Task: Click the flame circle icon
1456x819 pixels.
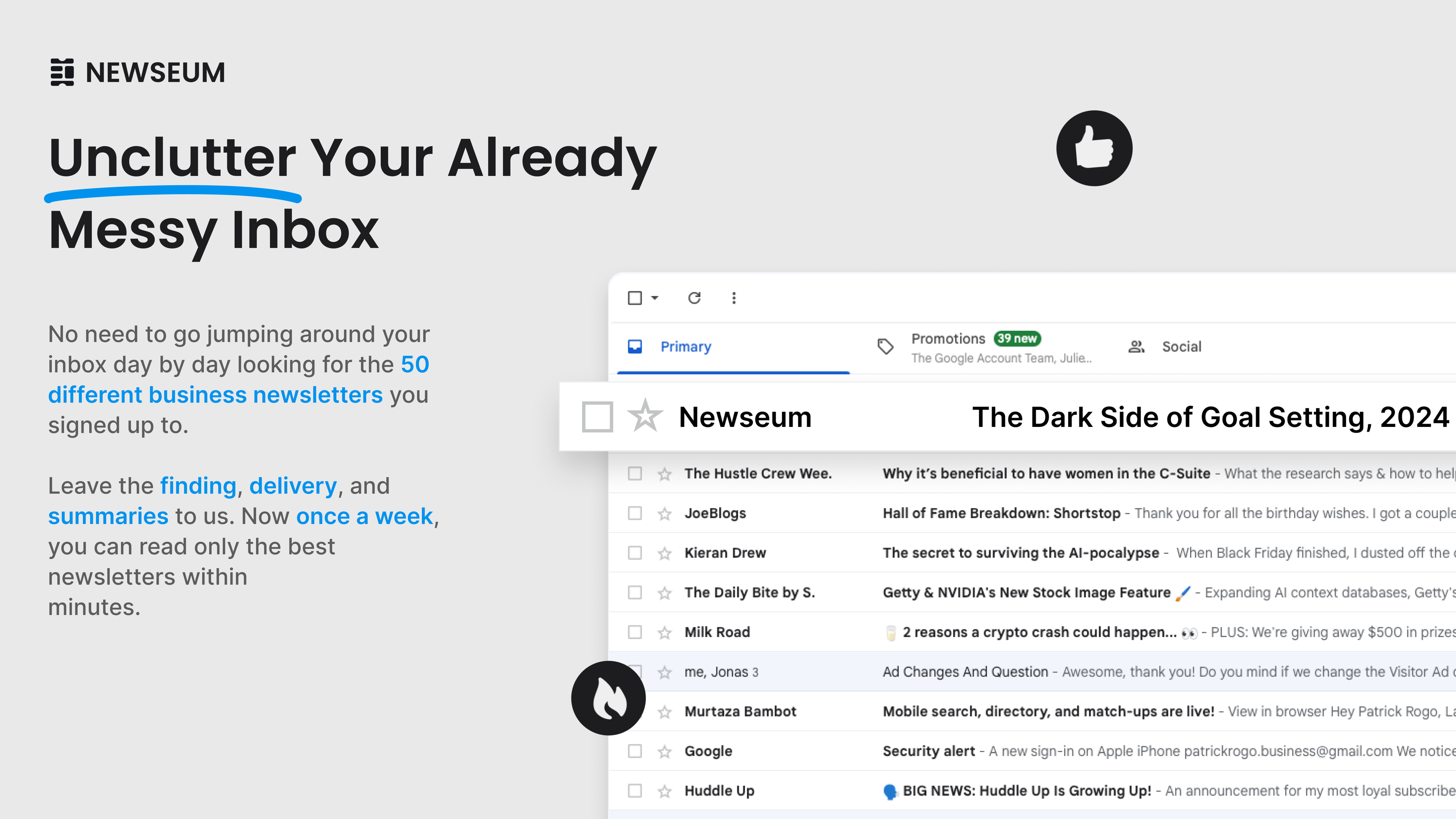Action: [x=608, y=698]
